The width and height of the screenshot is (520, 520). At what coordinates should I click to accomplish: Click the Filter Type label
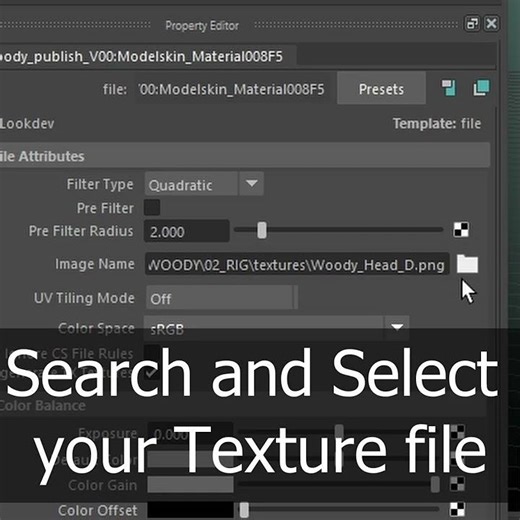click(100, 184)
